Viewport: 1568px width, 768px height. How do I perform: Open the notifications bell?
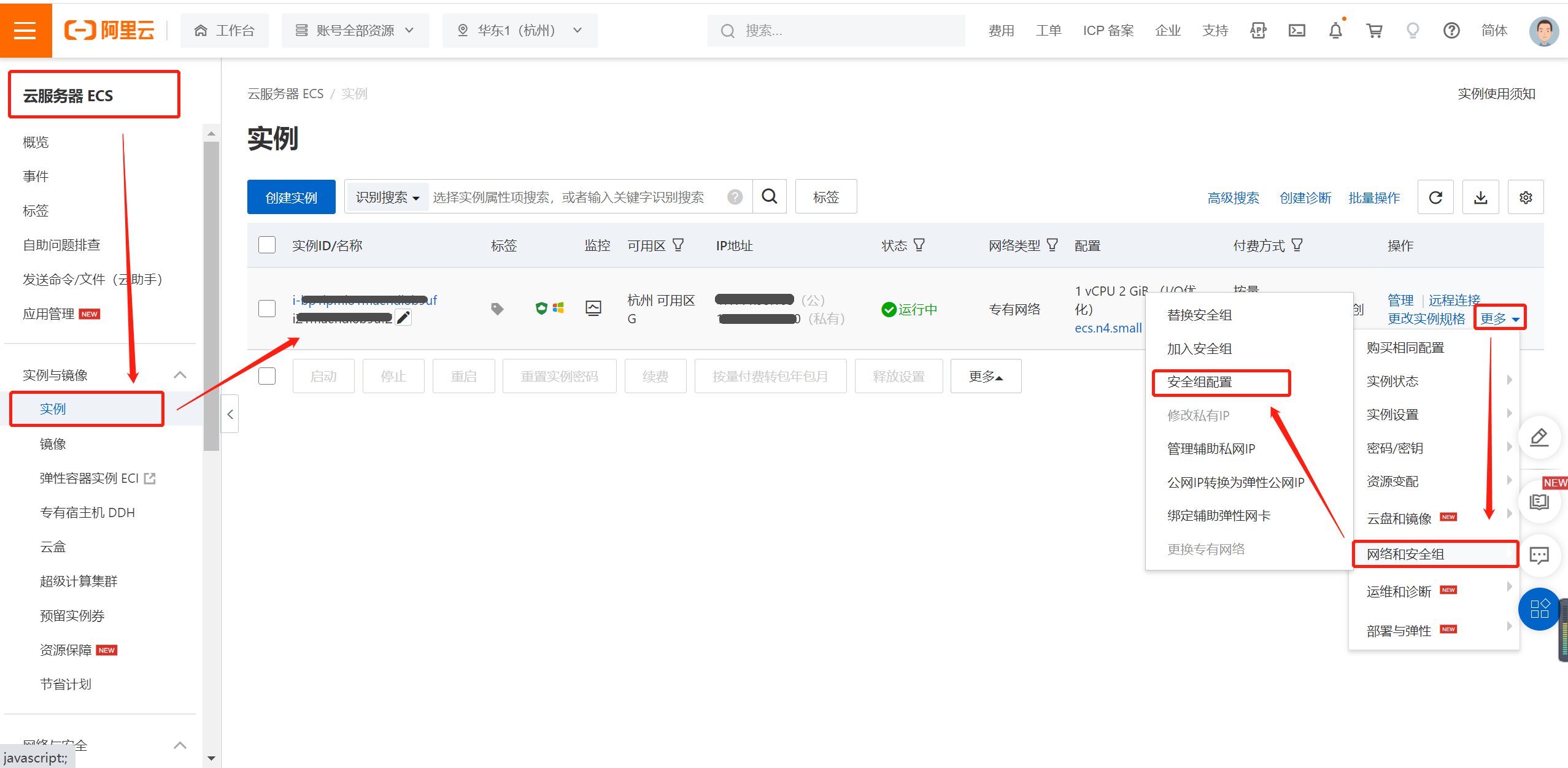point(1335,30)
